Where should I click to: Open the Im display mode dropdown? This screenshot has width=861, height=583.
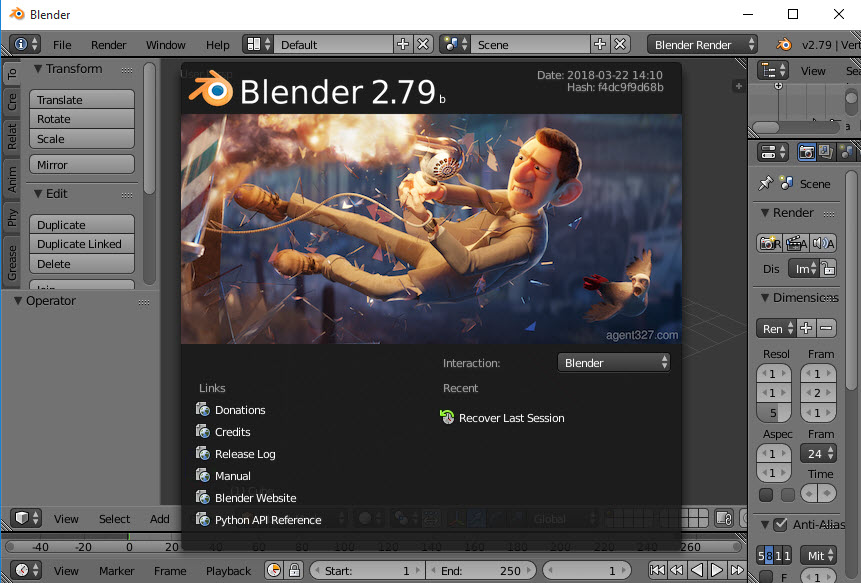[804, 268]
